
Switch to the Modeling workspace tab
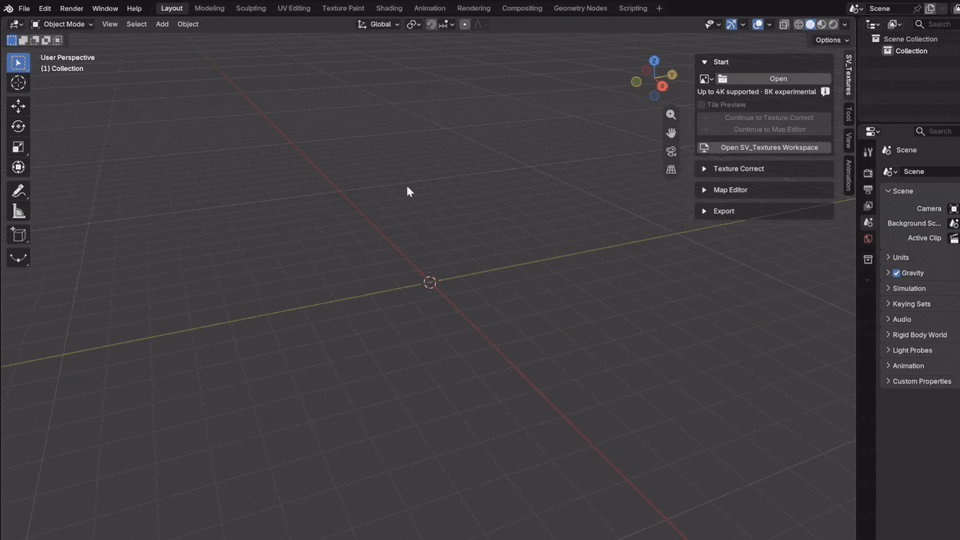(209, 9)
